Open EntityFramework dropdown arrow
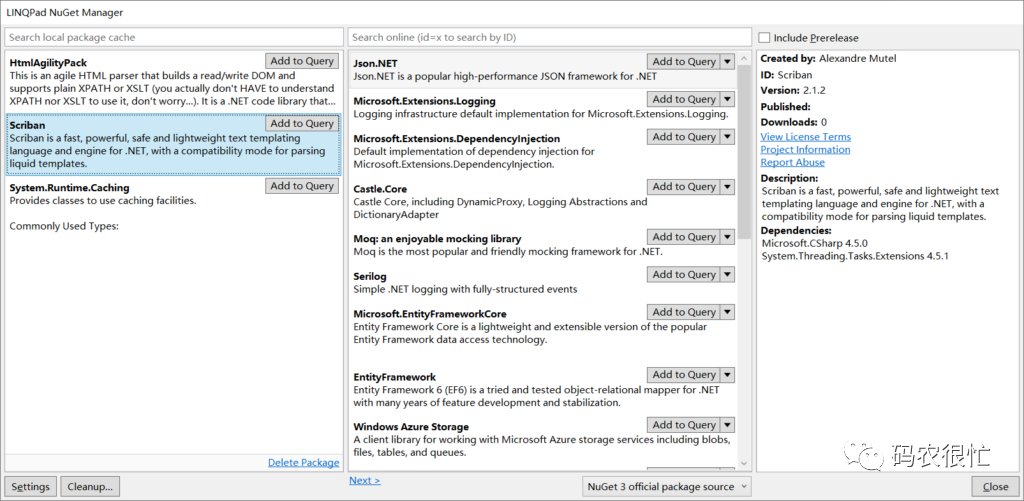Viewport: 1024px width, 501px height. 728,375
